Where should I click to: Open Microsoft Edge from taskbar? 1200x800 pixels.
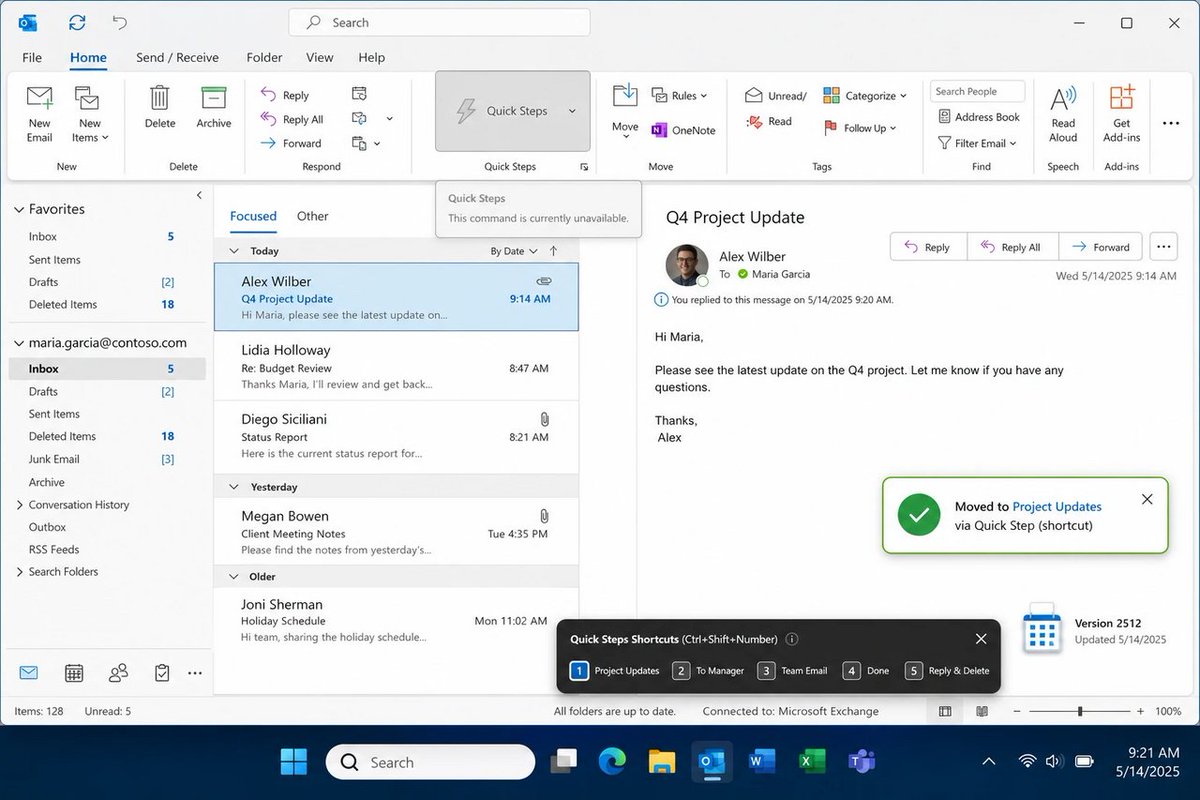[612, 762]
